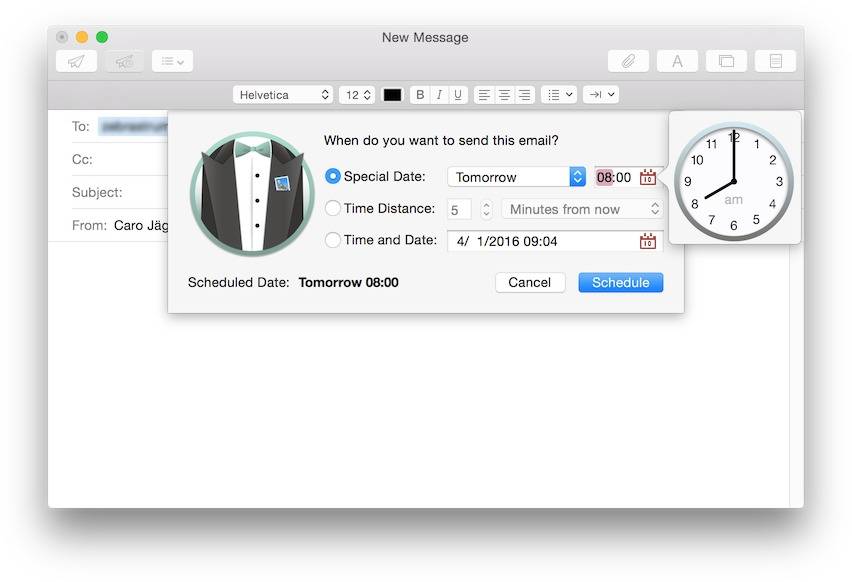The width and height of the screenshot is (852, 582).
Task: Toggle underline formatting
Action: [x=458, y=95]
